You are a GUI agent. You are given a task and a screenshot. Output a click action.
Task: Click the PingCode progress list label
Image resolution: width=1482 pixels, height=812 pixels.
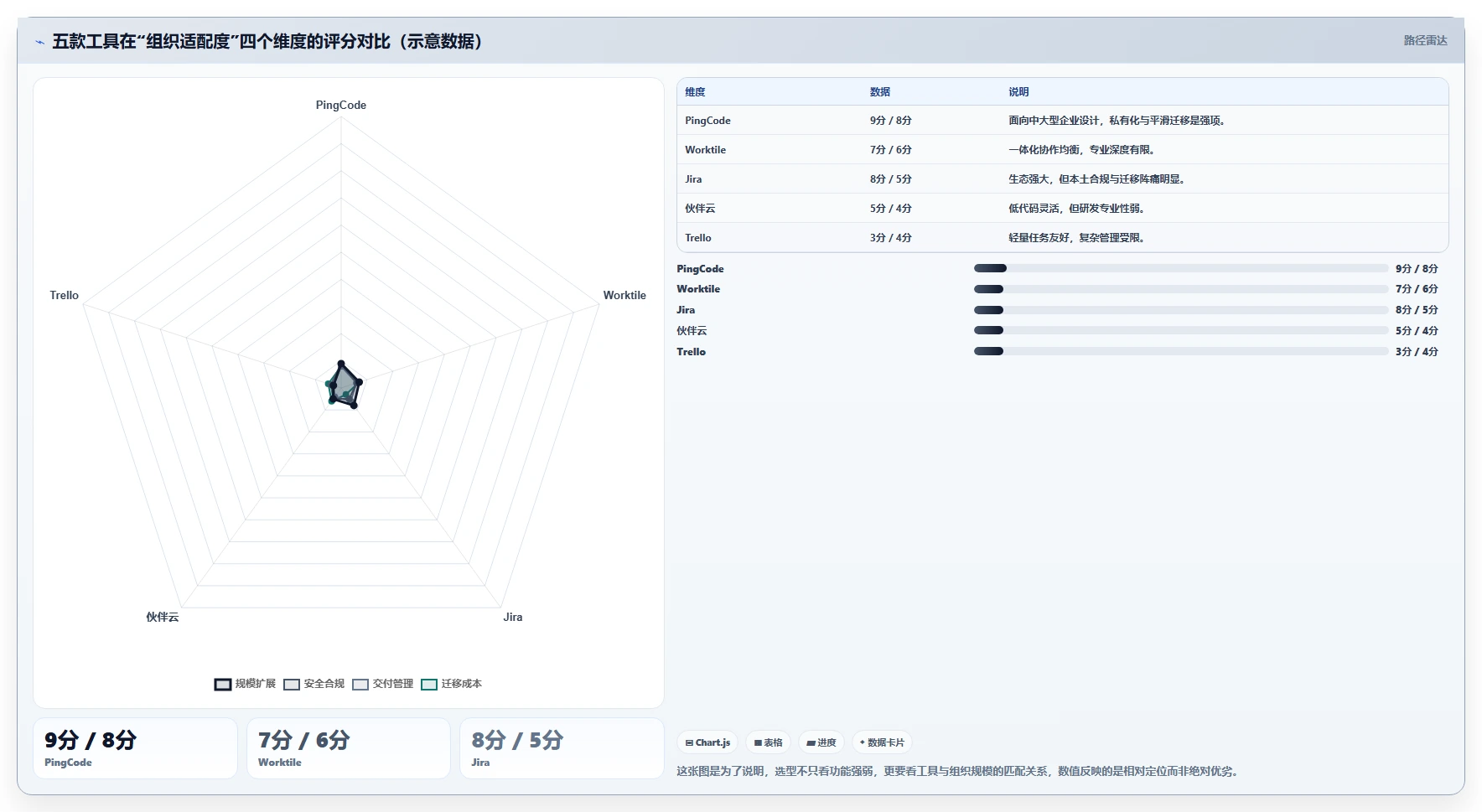click(x=700, y=269)
